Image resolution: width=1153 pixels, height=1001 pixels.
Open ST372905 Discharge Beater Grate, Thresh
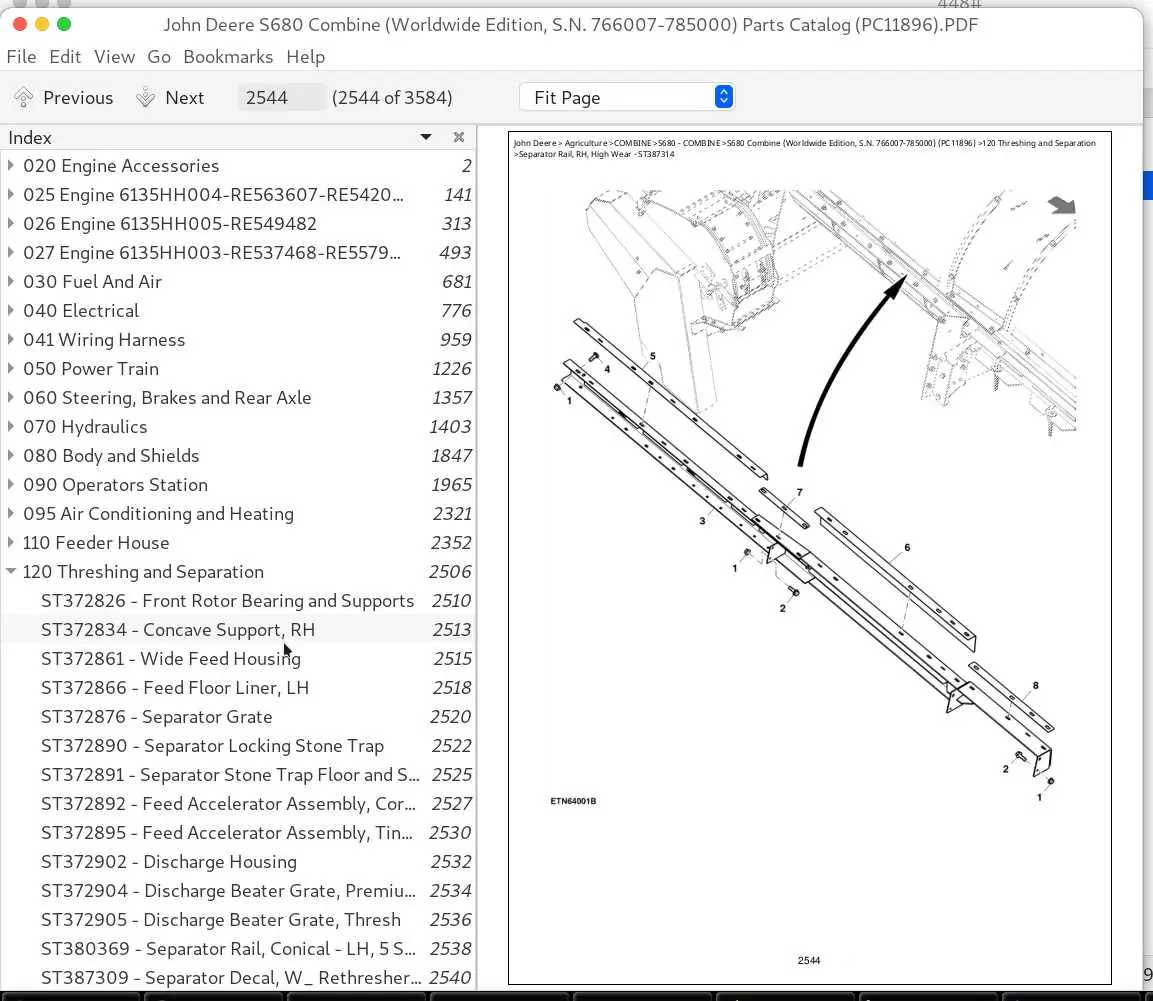238,920
